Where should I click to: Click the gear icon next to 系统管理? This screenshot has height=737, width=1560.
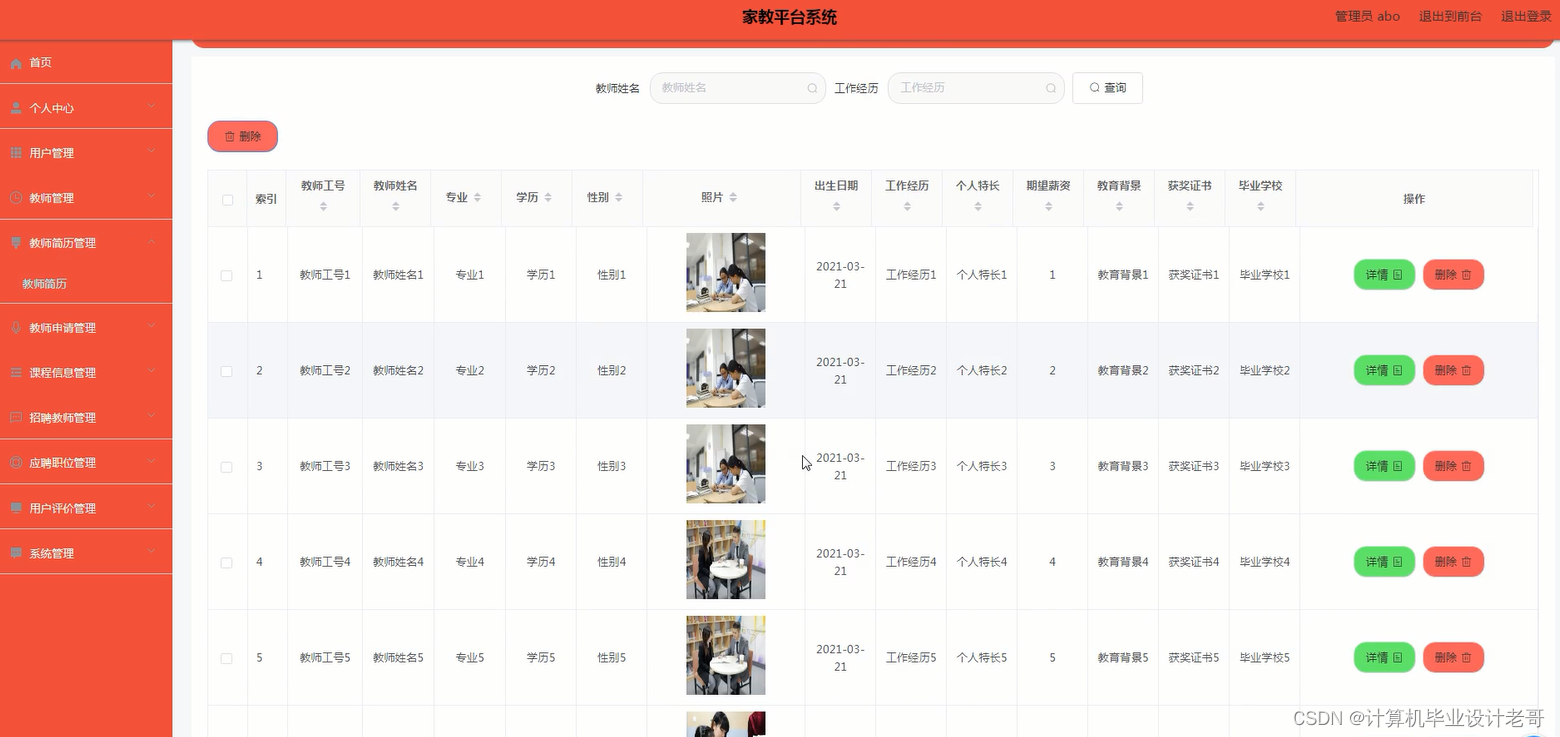click(14, 552)
